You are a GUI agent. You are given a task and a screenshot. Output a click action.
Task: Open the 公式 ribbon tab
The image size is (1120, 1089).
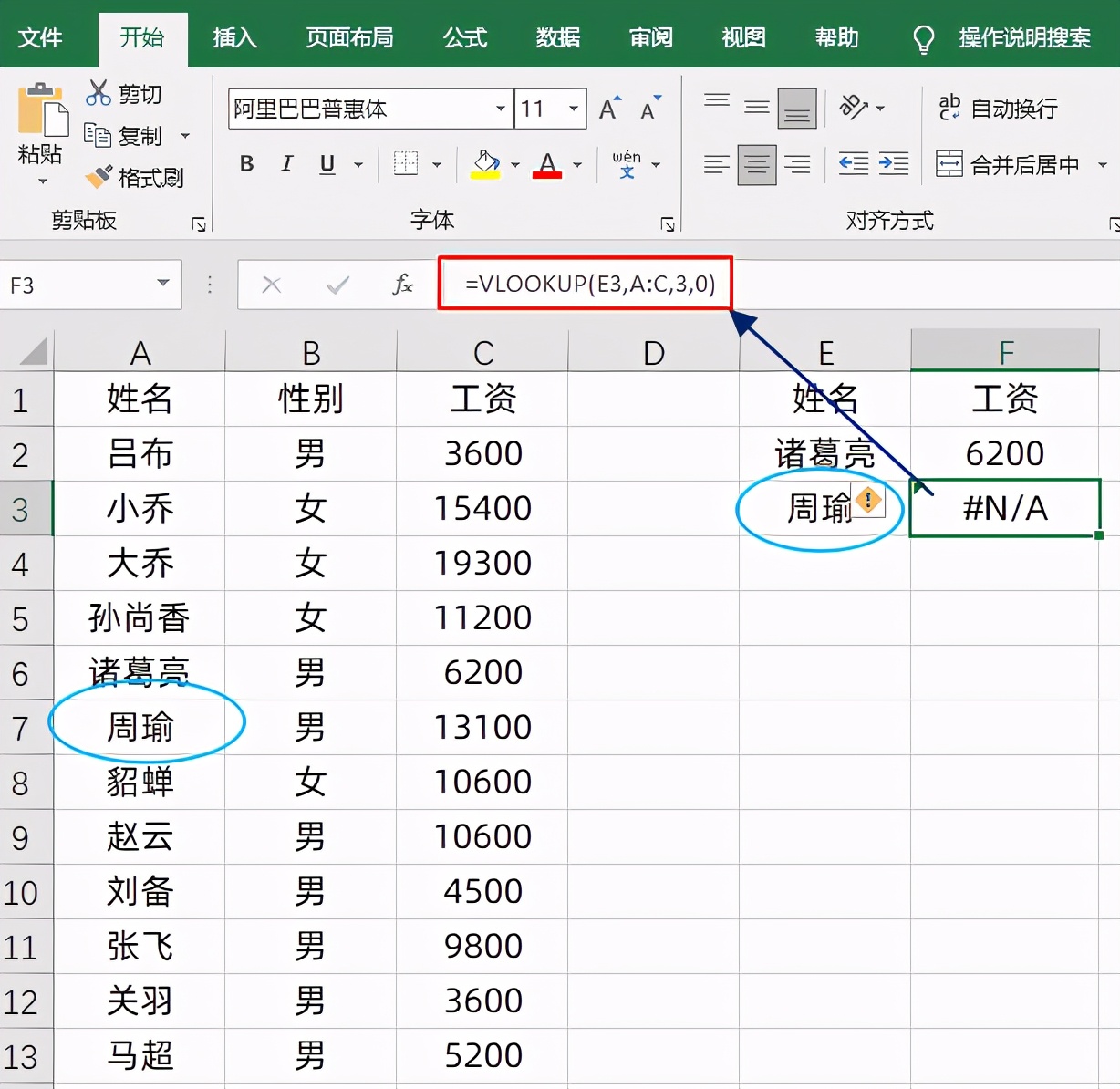click(x=464, y=38)
